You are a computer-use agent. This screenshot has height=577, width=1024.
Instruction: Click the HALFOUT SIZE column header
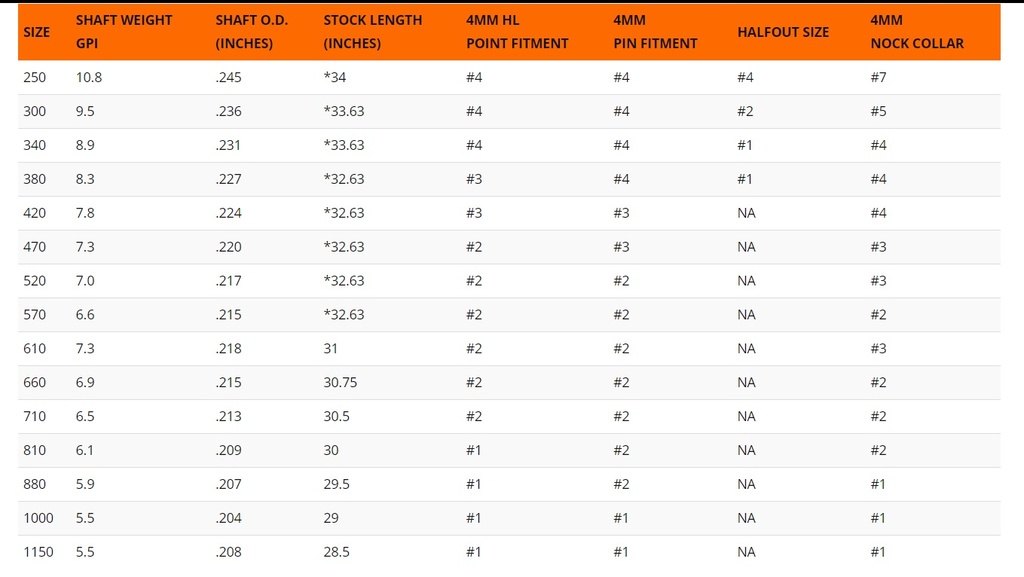tap(783, 32)
